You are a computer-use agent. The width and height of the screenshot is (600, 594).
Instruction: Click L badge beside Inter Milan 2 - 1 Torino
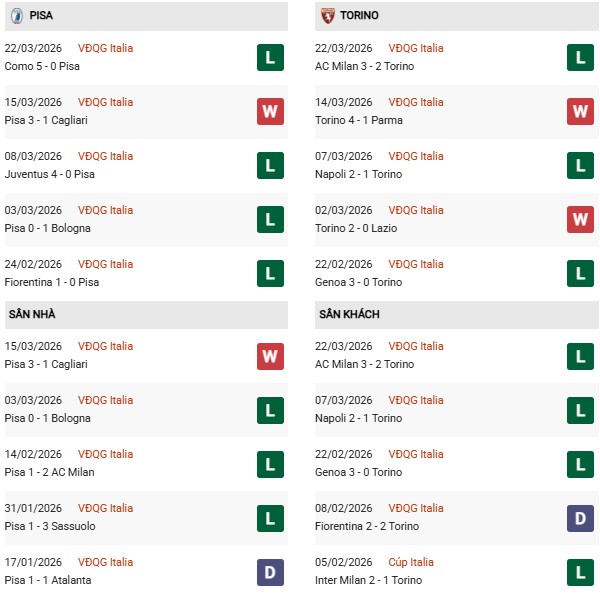tap(580, 571)
